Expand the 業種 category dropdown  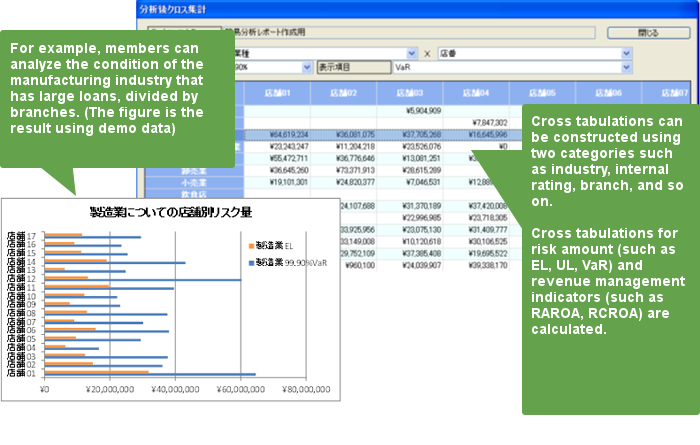tap(411, 52)
